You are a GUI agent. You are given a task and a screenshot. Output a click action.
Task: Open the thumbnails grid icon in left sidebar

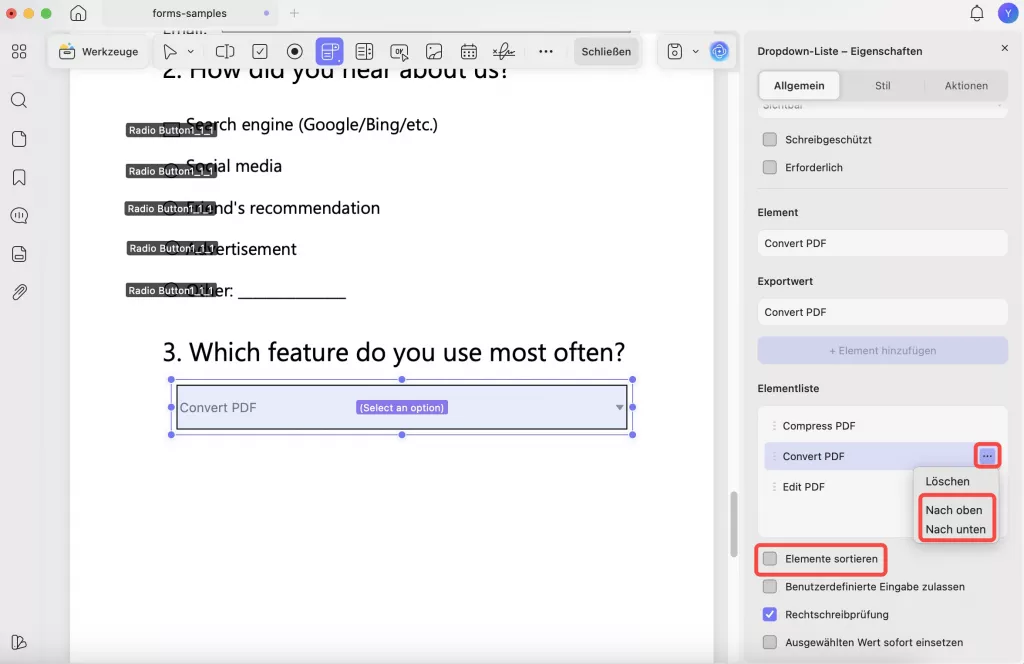point(19,52)
